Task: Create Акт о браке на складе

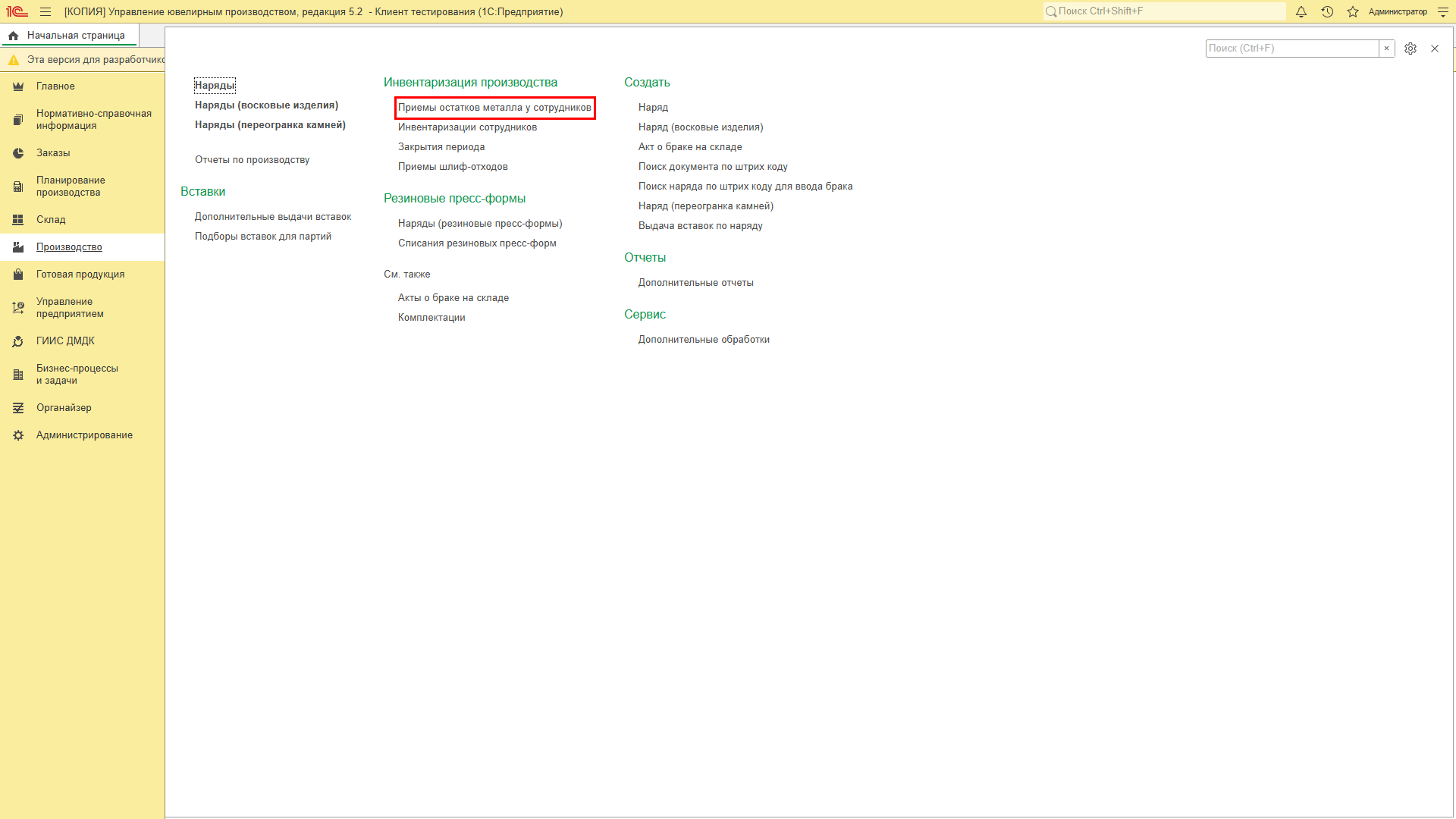Action: pos(690,147)
